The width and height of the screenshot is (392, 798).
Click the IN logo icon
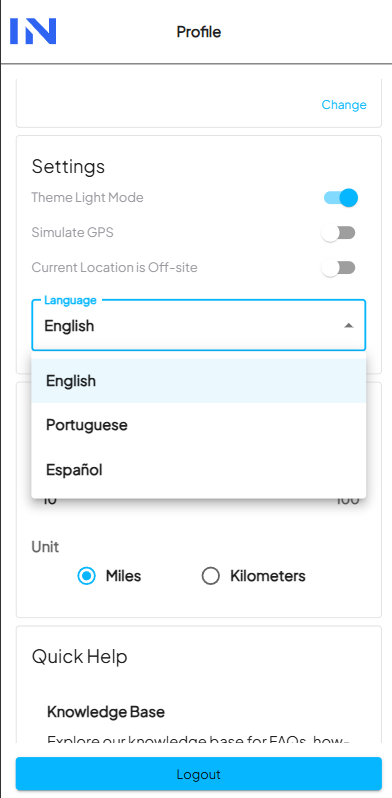tap(33, 32)
